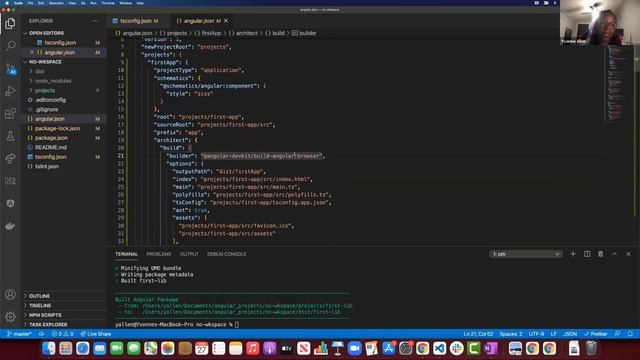
Task: Switch to the Debug Console tab
Action: click(227, 254)
